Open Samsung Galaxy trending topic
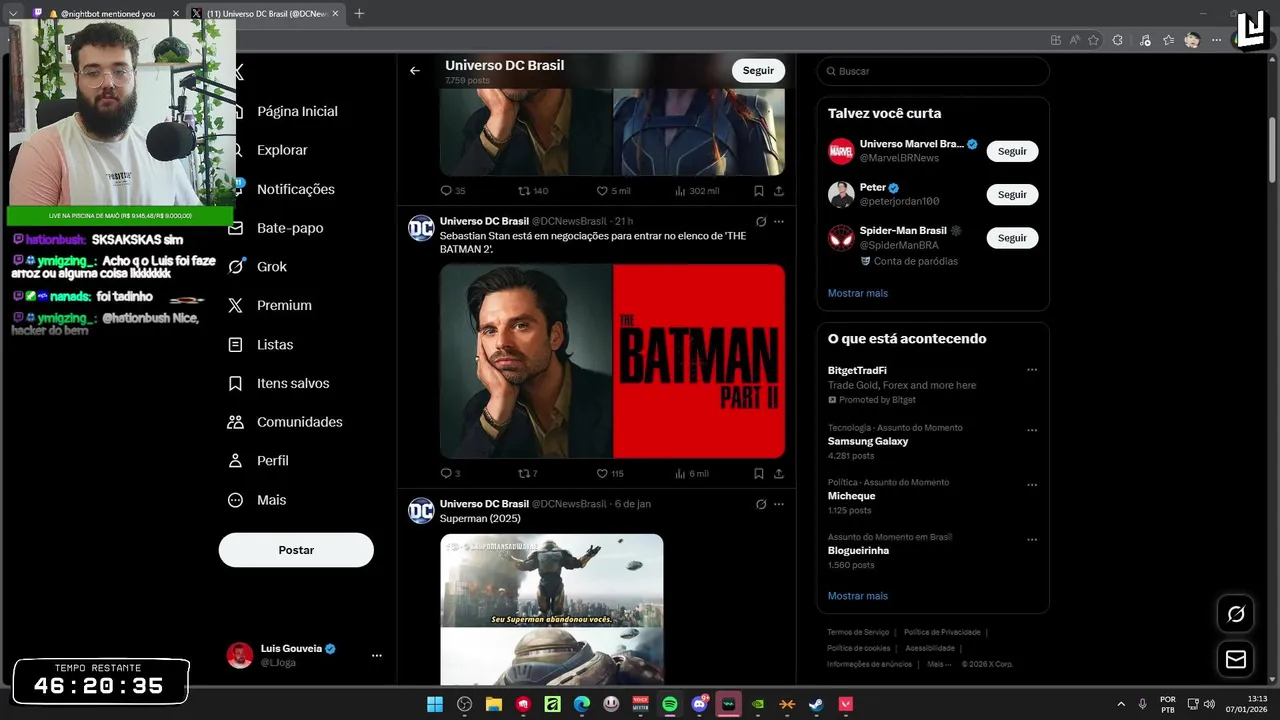 868,441
